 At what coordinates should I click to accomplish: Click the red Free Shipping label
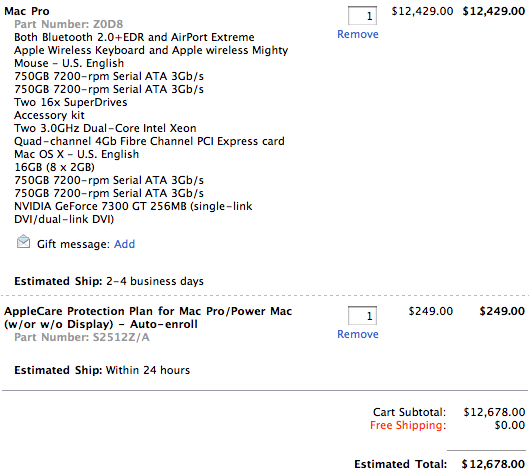pos(408,425)
